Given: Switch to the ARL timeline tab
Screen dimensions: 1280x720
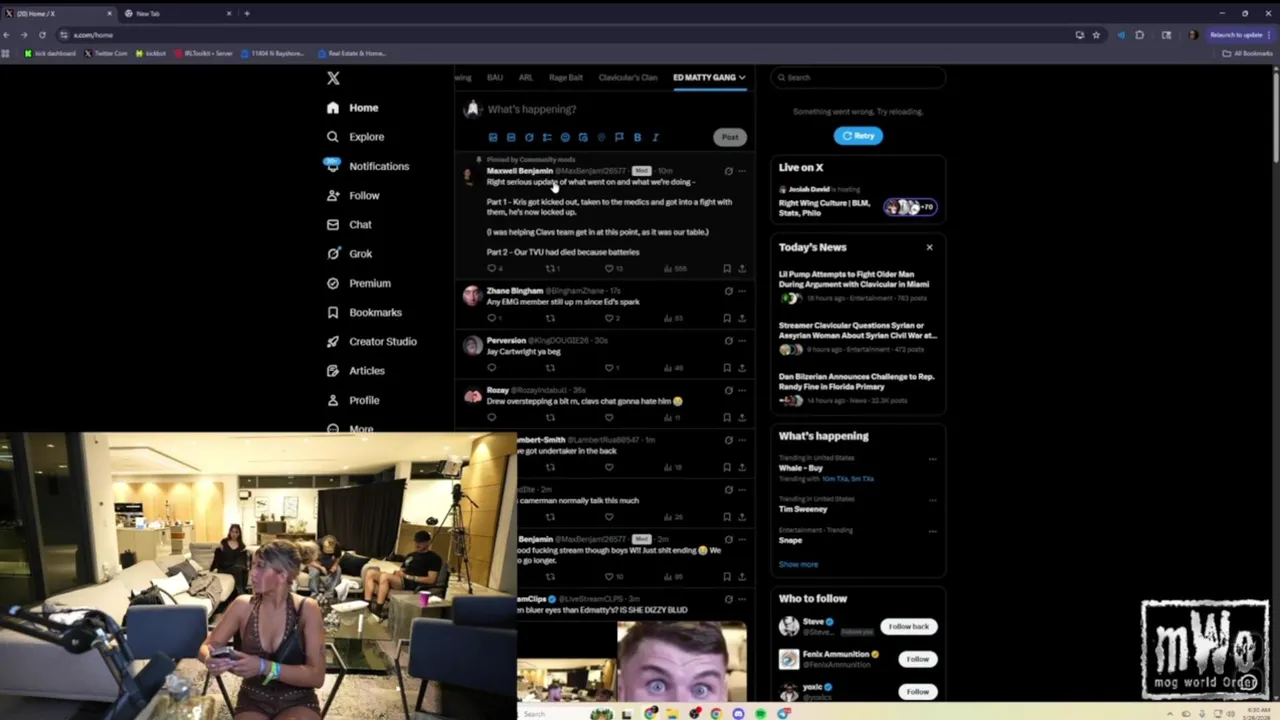Looking at the screenshot, I should point(526,77).
